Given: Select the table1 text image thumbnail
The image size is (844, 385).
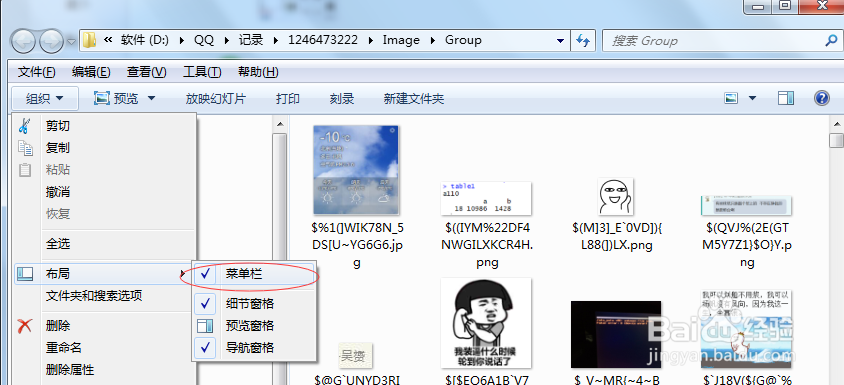Looking at the screenshot, I should click(x=486, y=198).
